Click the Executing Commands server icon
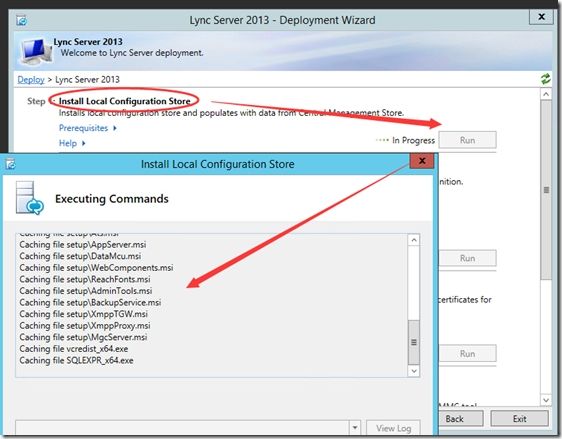 [x=30, y=198]
